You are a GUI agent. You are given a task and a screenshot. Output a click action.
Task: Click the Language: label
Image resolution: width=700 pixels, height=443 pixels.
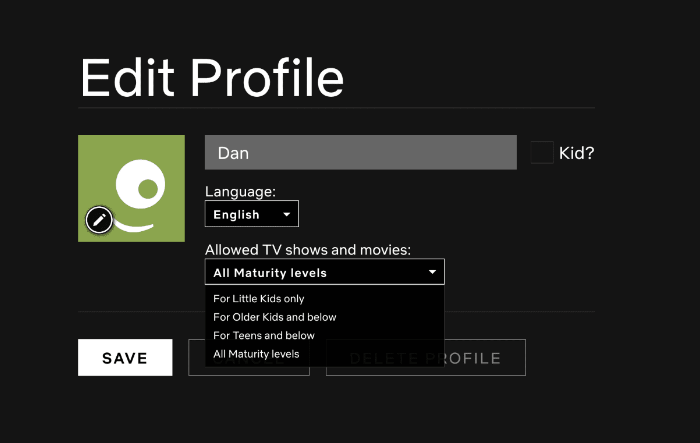tap(240, 191)
